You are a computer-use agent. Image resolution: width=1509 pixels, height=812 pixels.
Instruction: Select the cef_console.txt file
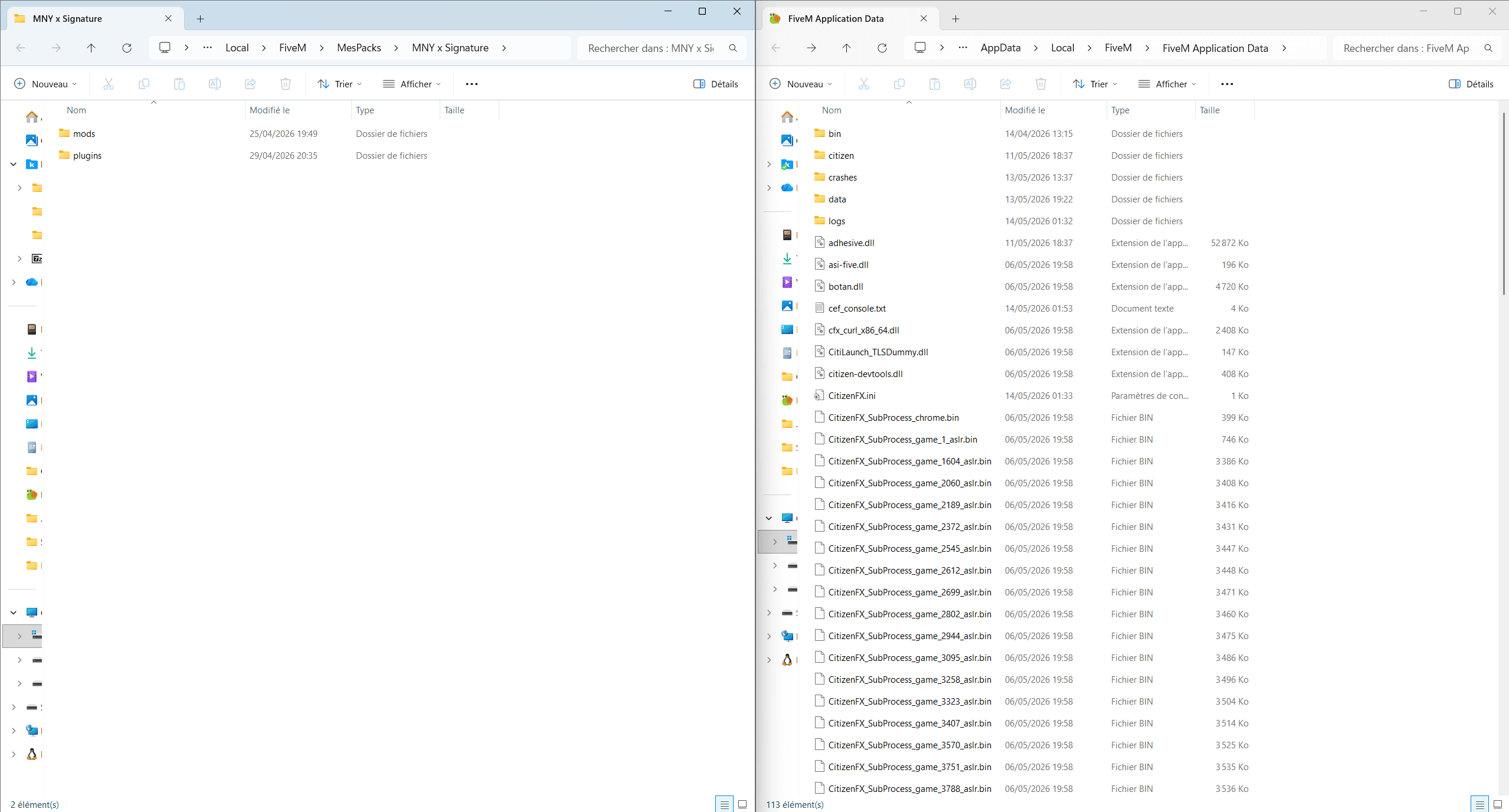tap(857, 309)
